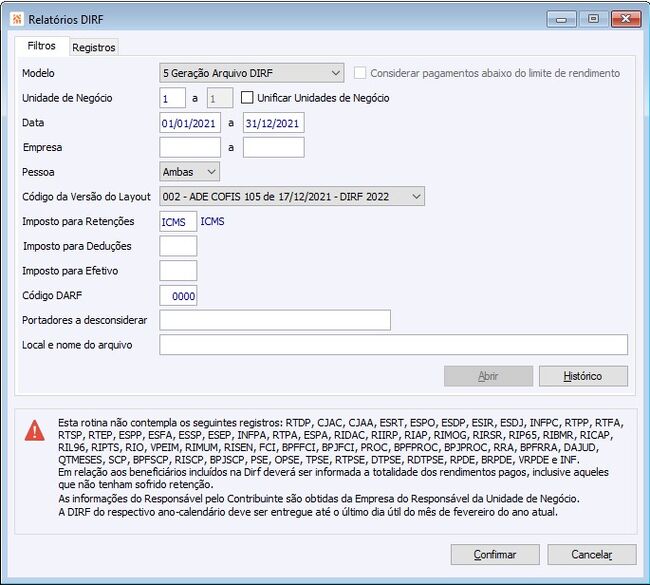Click the Local e nome do arquivo field
The height and width of the screenshot is (585, 650).
click(x=393, y=345)
